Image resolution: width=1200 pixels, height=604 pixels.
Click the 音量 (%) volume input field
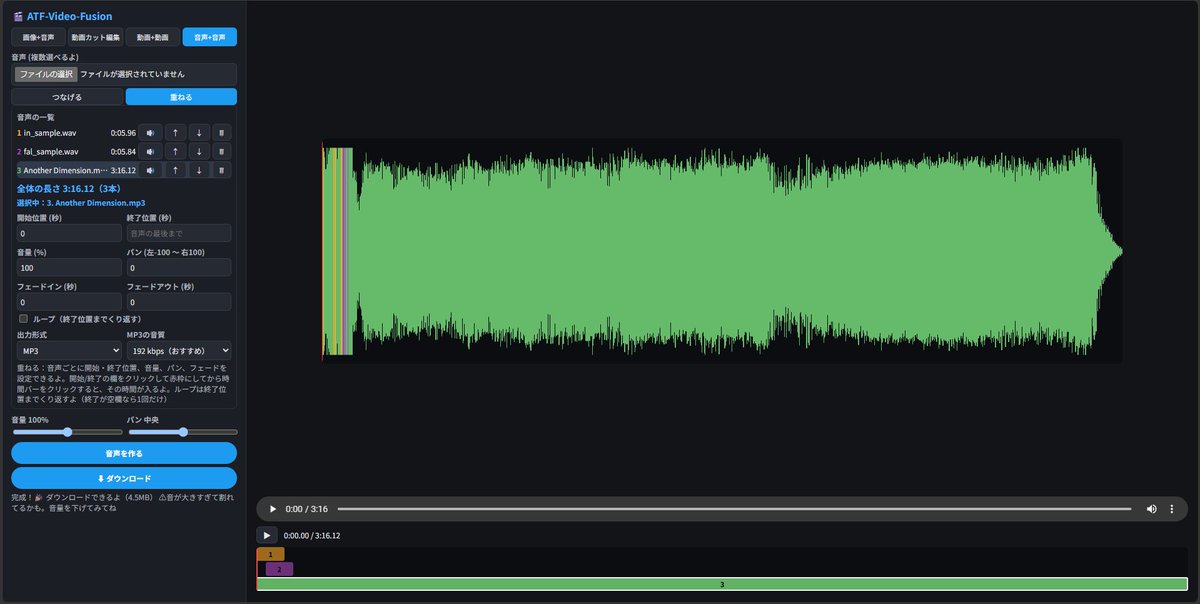[69, 267]
